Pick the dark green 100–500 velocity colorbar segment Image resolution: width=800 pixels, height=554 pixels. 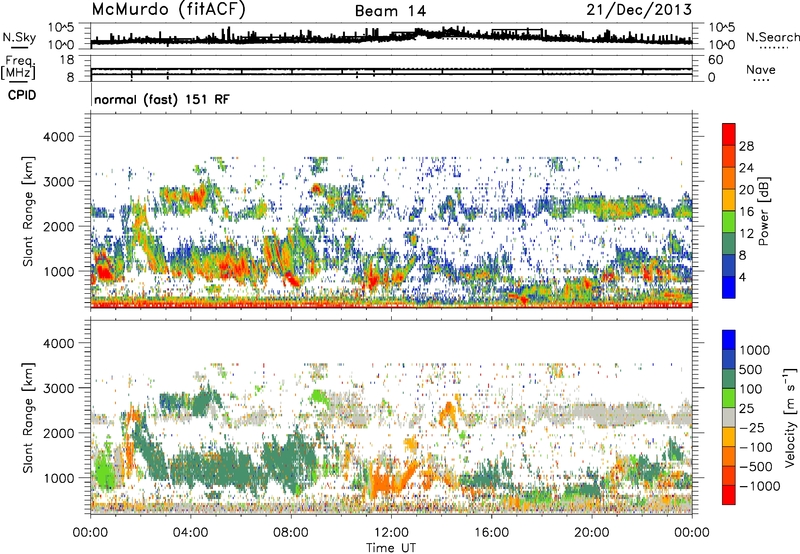click(x=729, y=379)
